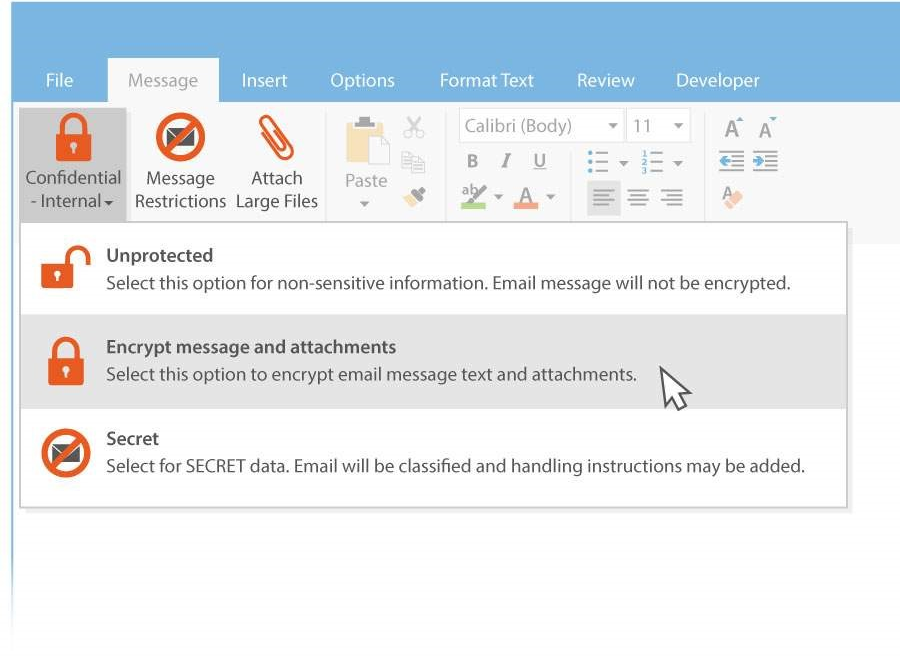Click the Grow Font icon

coord(732,128)
